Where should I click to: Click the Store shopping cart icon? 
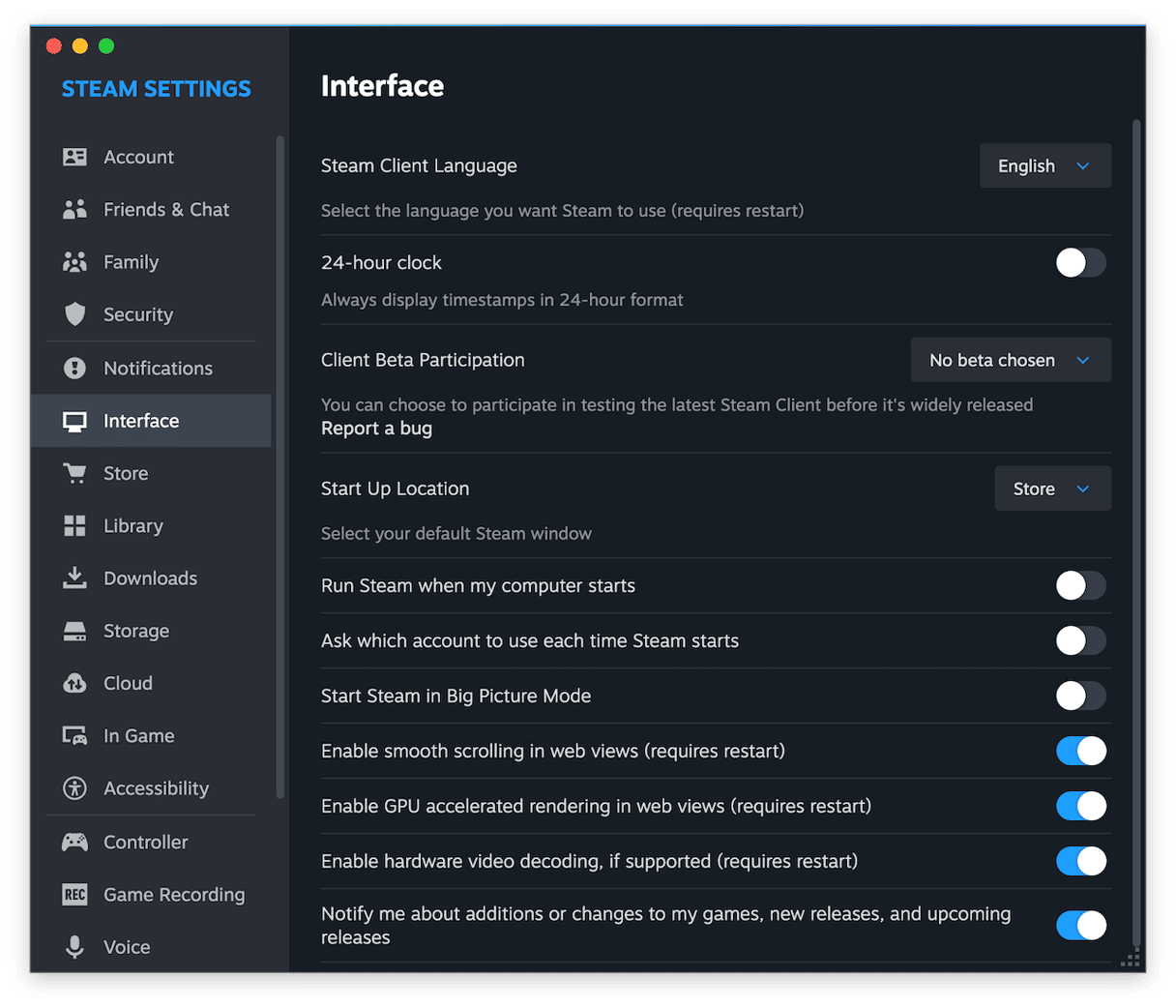coord(74,473)
